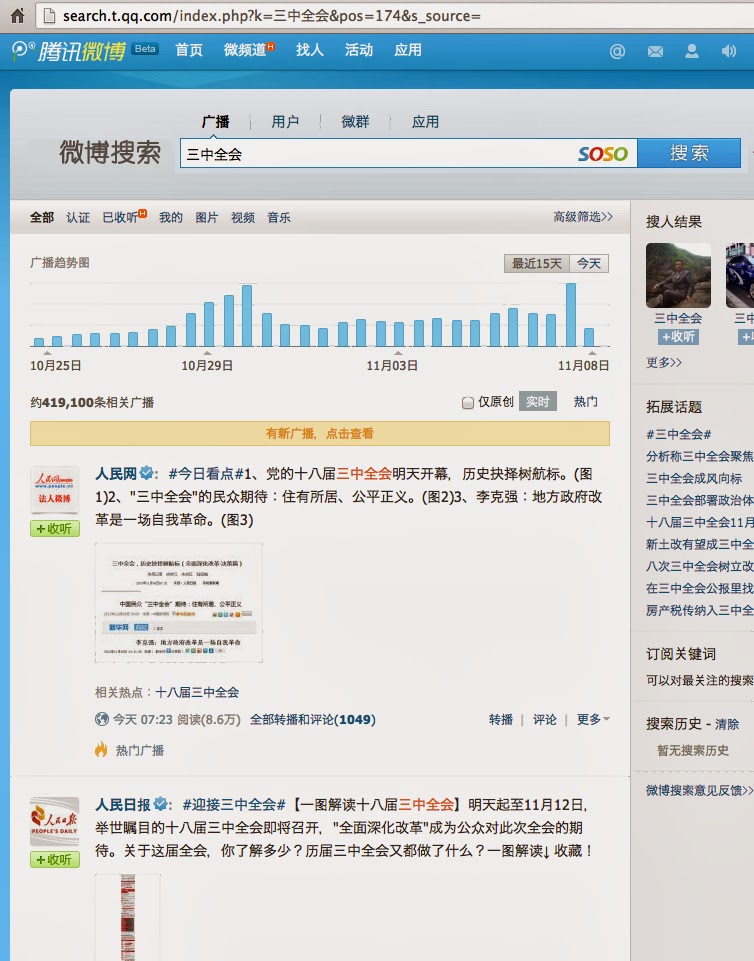Switch the trend chart to 今天
Image resolution: width=754 pixels, height=961 pixels.
click(588, 264)
